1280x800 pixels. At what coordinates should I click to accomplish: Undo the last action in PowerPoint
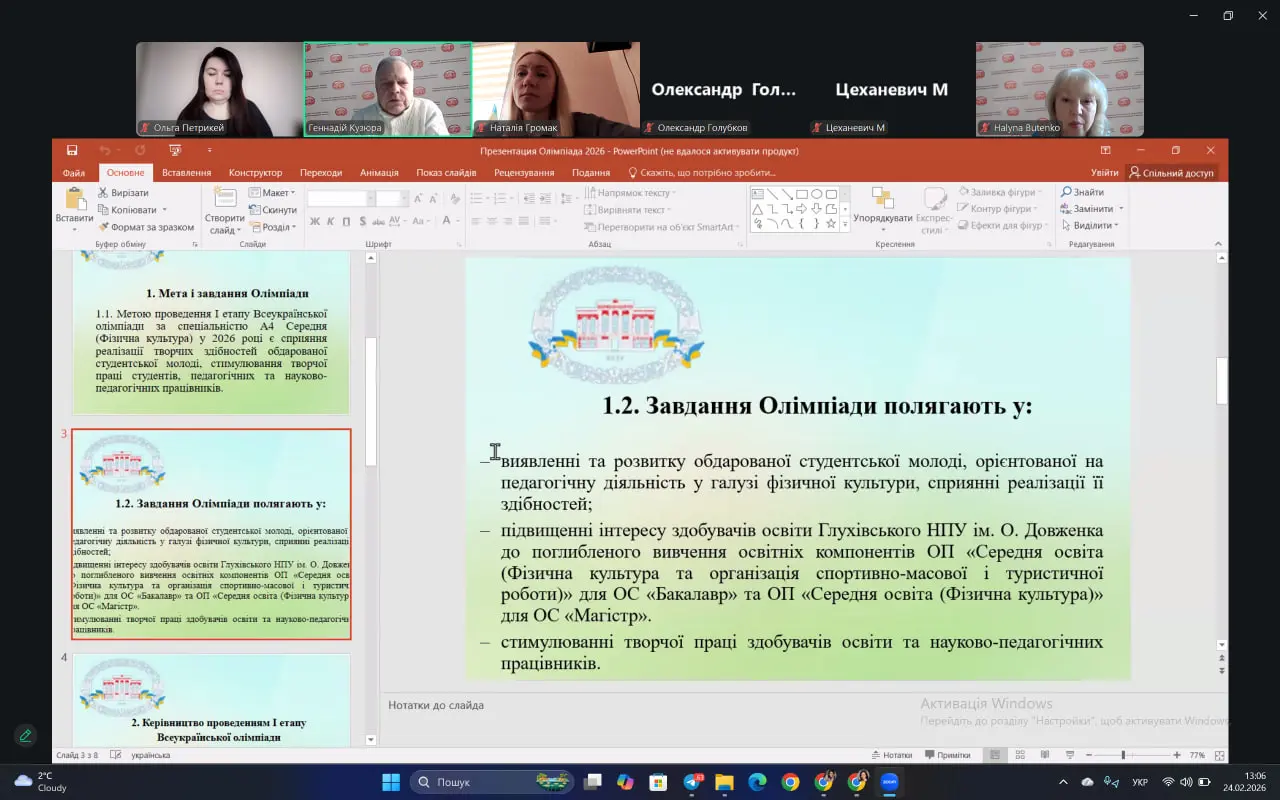(x=104, y=150)
